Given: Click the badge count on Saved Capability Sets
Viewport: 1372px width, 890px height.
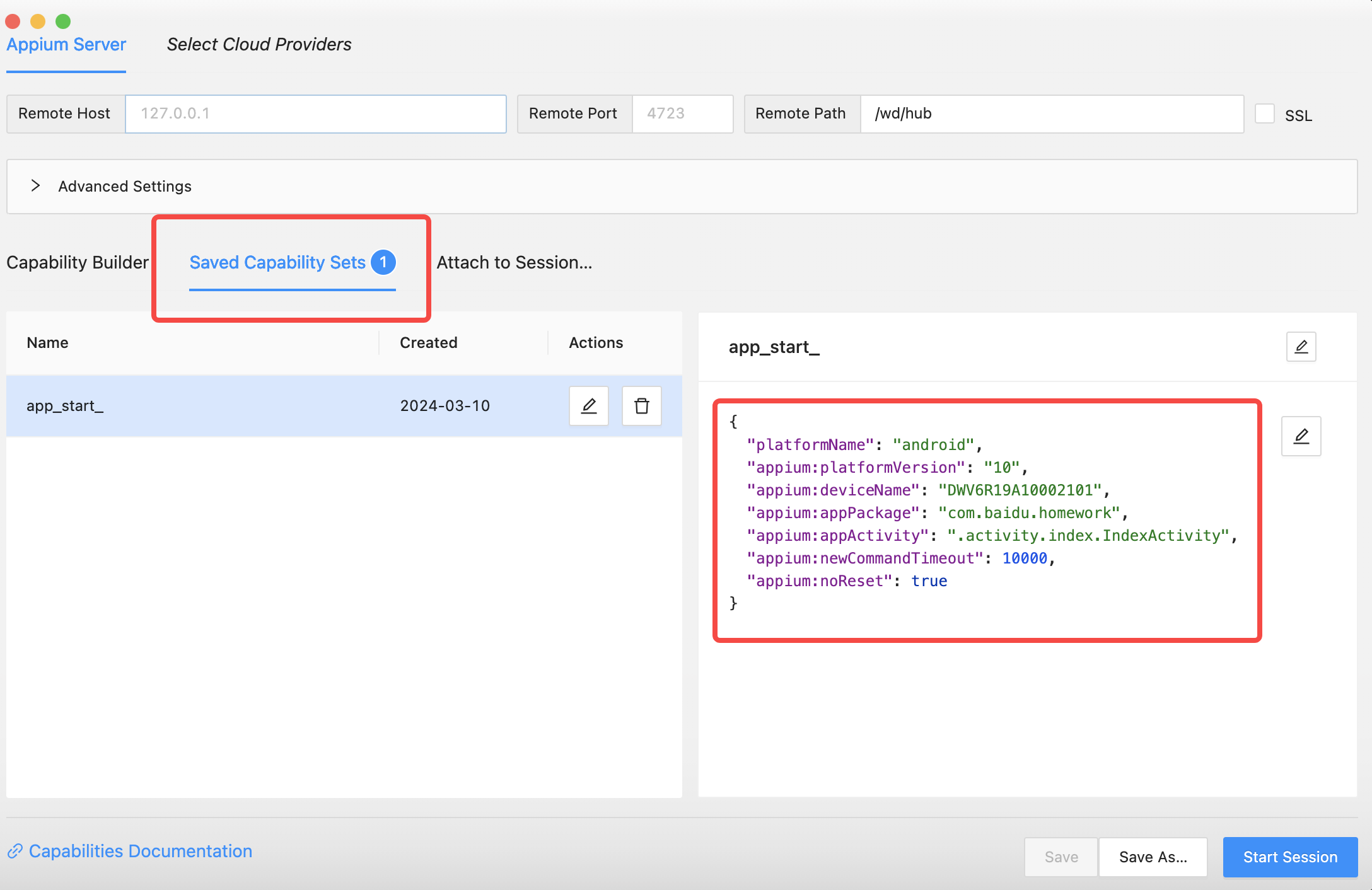Looking at the screenshot, I should (383, 262).
